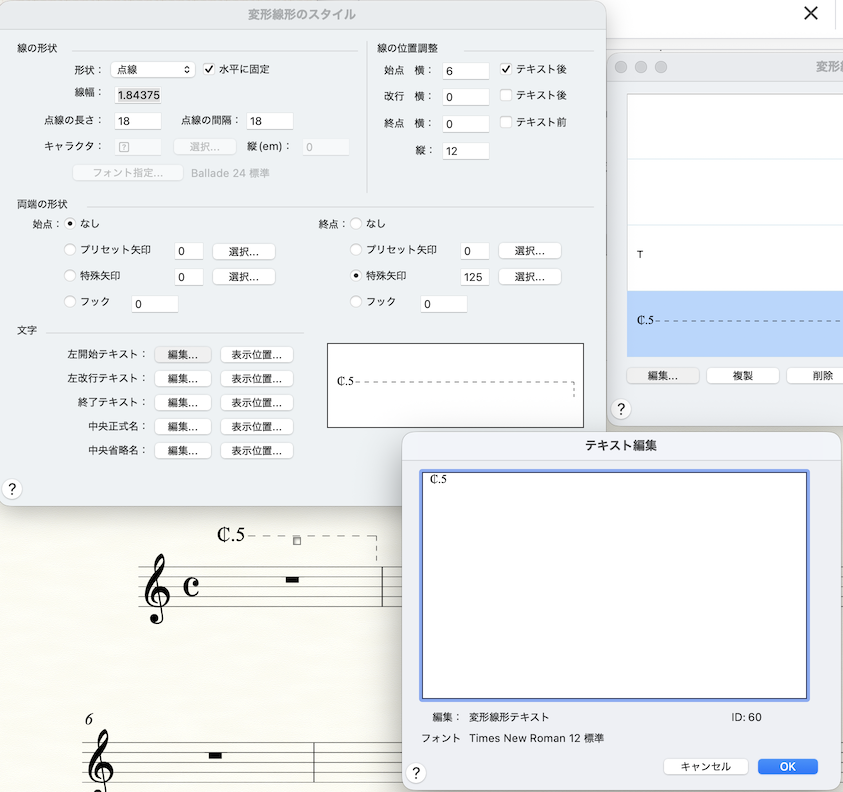This screenshot has width=843, height=792.
Task: Click the 点線の長さ input field
Action: pyautogui.click(x=138, y=121)
